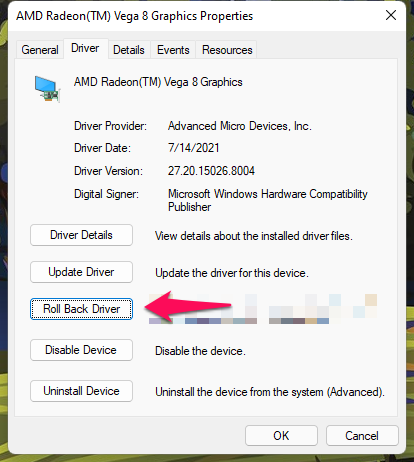This screenshot has width=414, height=462.
Task: Click the 'Driver Version:' label
Action: click(108, 171)
